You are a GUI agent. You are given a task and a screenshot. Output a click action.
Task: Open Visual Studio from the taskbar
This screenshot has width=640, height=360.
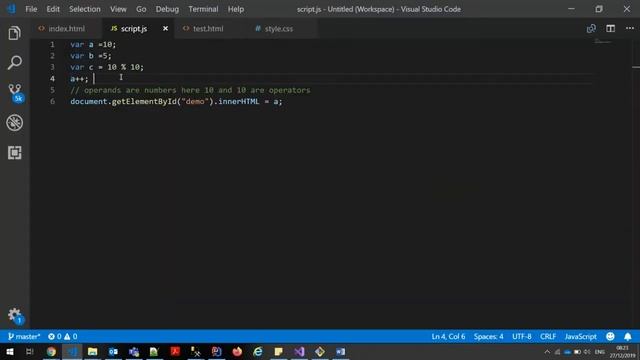point(299,351)
